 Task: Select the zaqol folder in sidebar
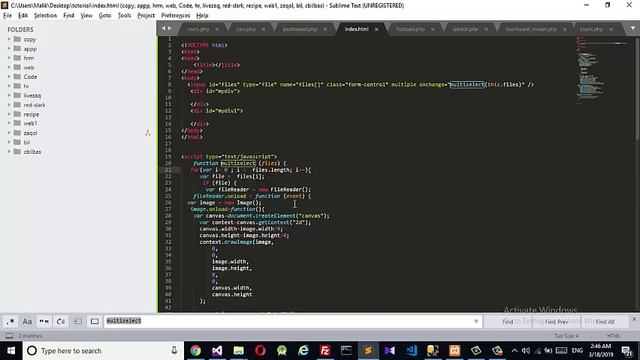click(30, 133)
